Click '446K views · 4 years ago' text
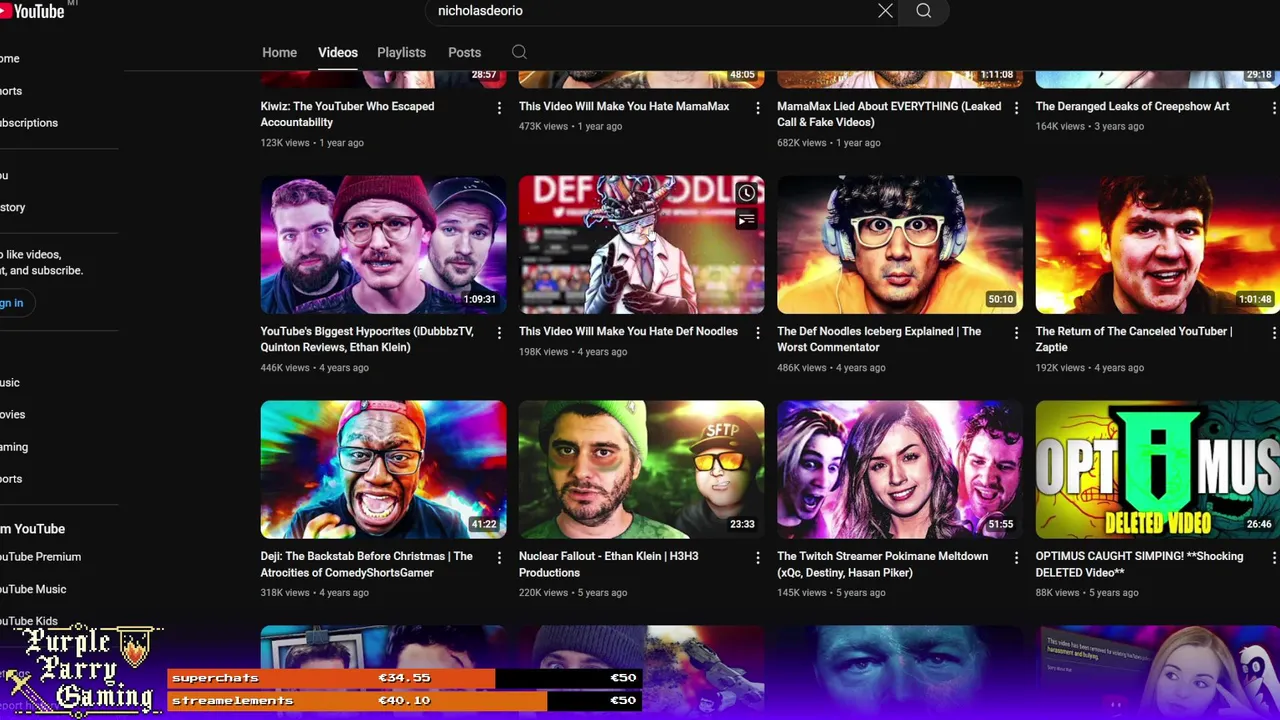 (x=315, y=368)
